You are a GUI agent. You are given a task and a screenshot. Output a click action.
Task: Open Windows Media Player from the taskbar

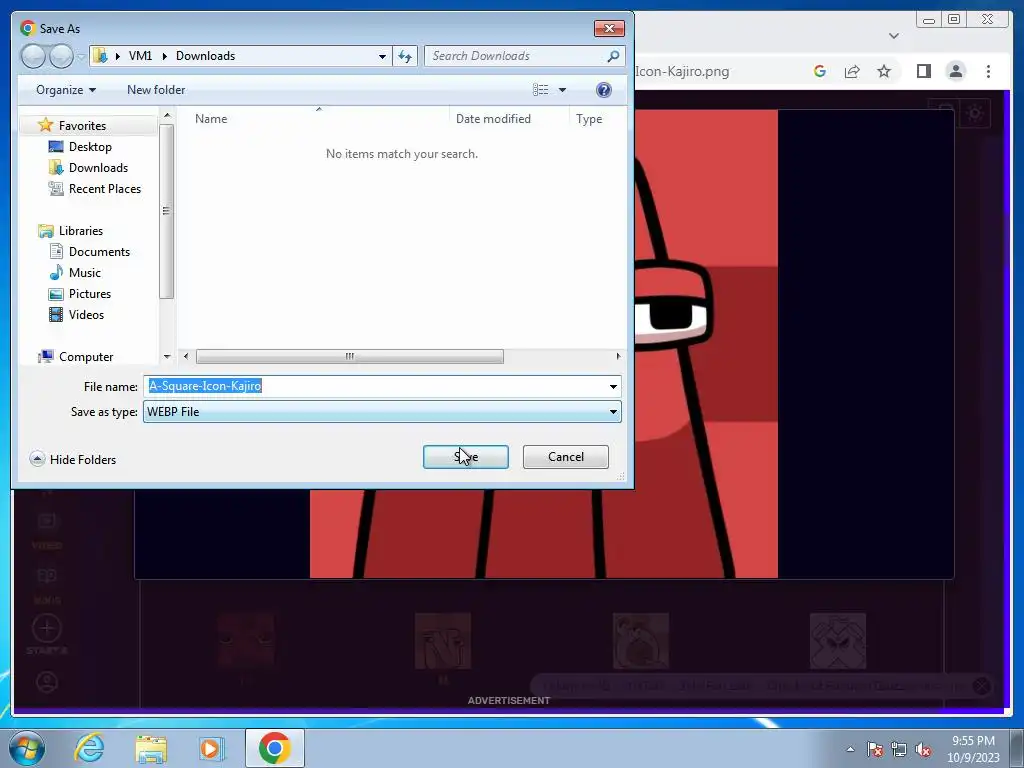click(212, 748)
